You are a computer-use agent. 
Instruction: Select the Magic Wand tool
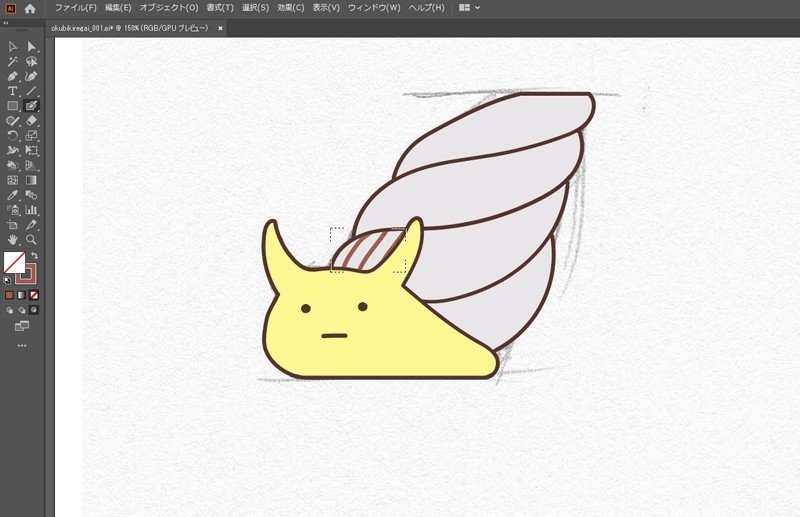click(13, 62)
